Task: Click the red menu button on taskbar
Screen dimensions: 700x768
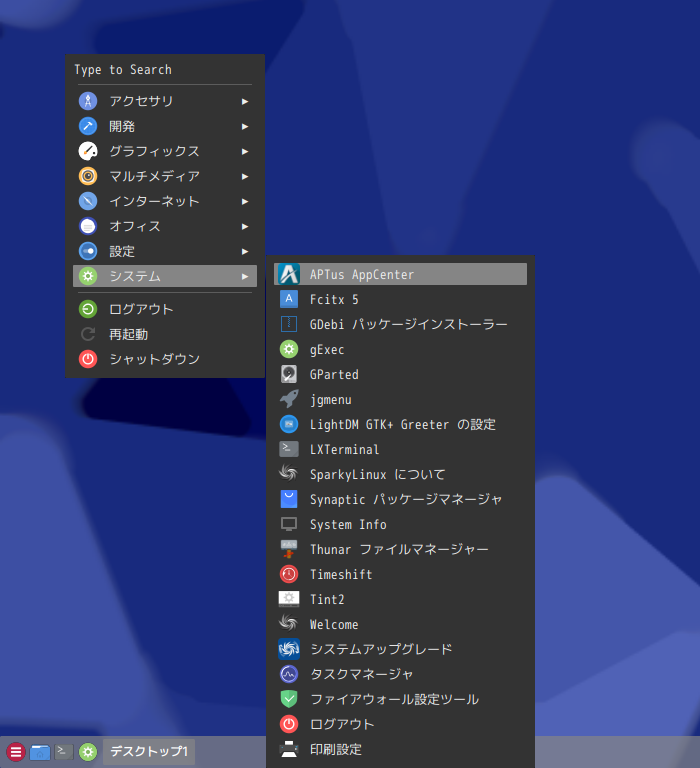Action: pos(15,751)
